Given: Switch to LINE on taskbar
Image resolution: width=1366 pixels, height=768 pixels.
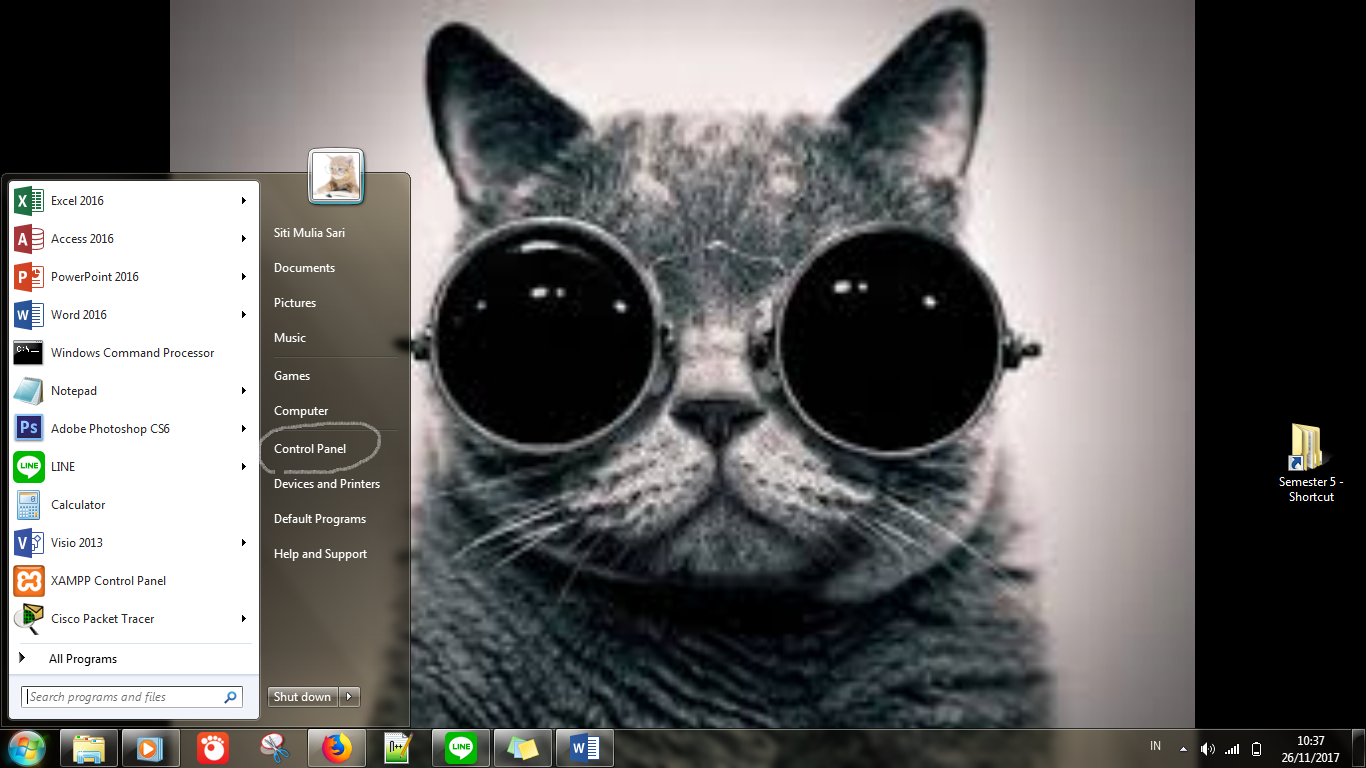Looking at the screenshot, I should coord(461,748).
